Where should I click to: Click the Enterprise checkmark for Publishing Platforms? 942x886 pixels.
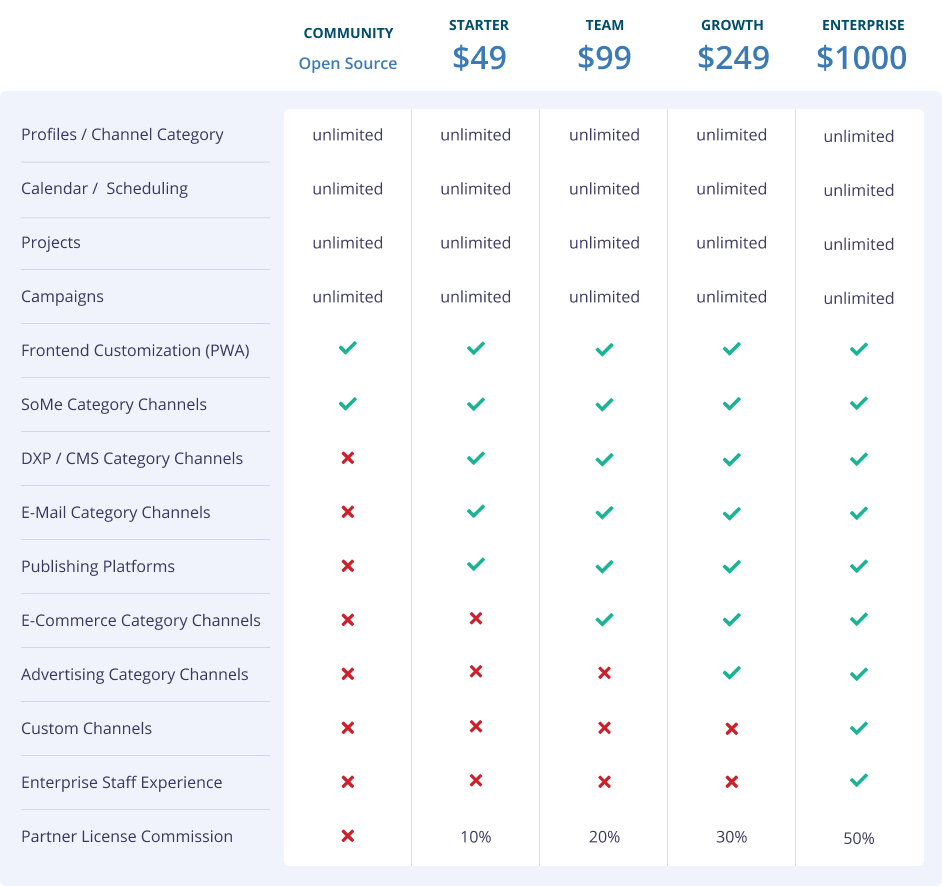(x=858, y=566)
